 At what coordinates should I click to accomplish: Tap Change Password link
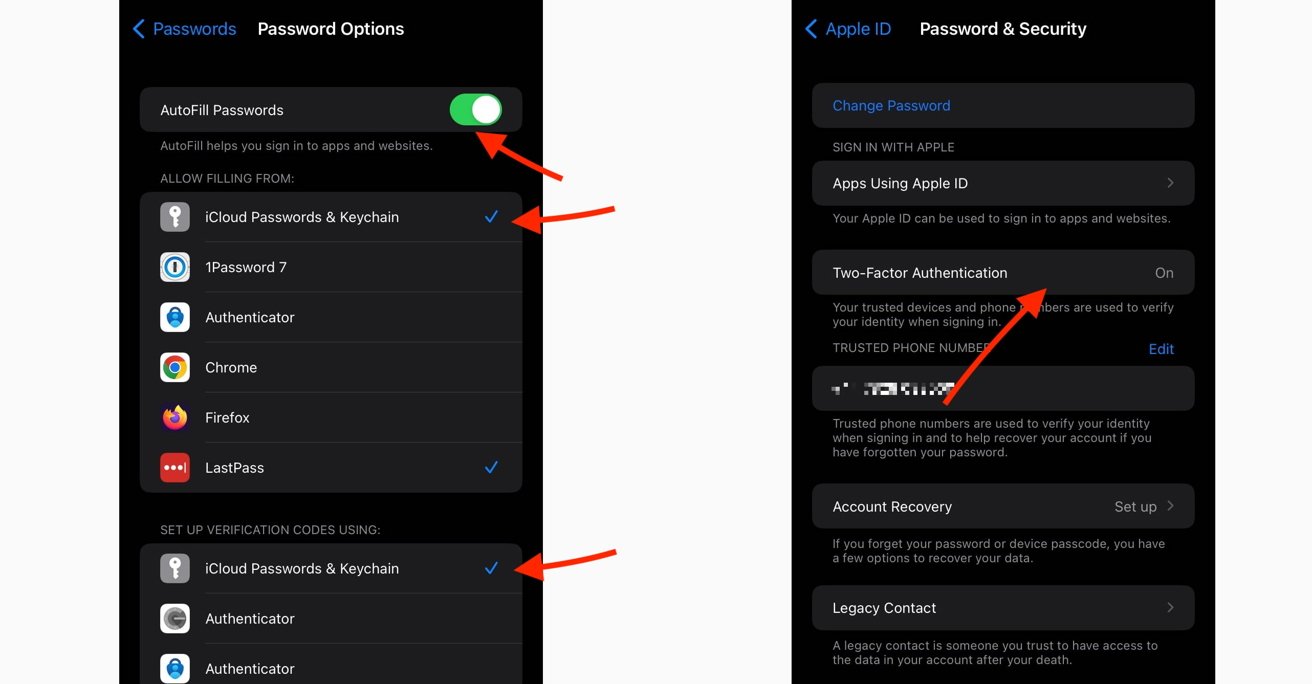point(891,105)
